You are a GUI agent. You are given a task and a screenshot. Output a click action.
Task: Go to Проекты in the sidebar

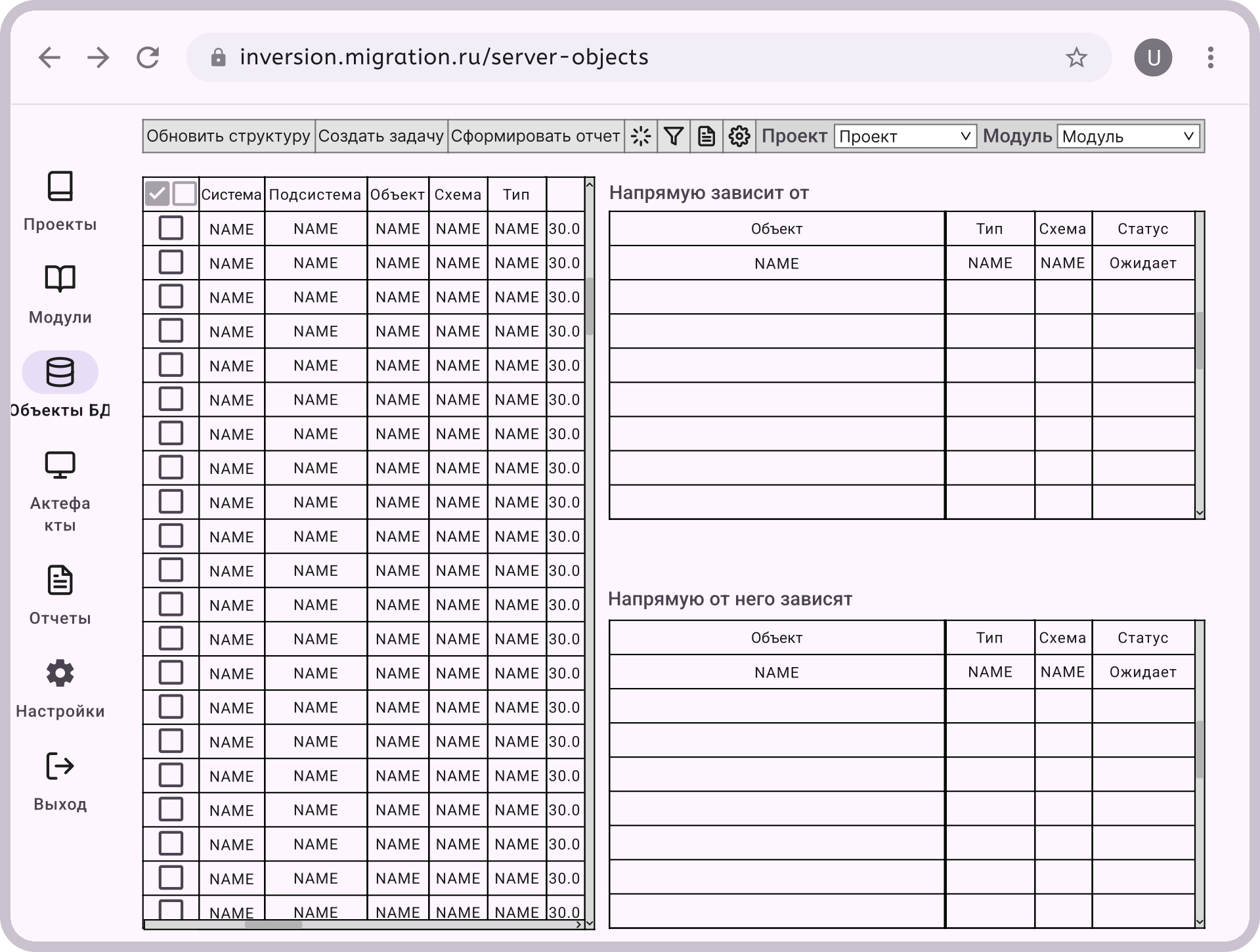[x=60, y=201]
